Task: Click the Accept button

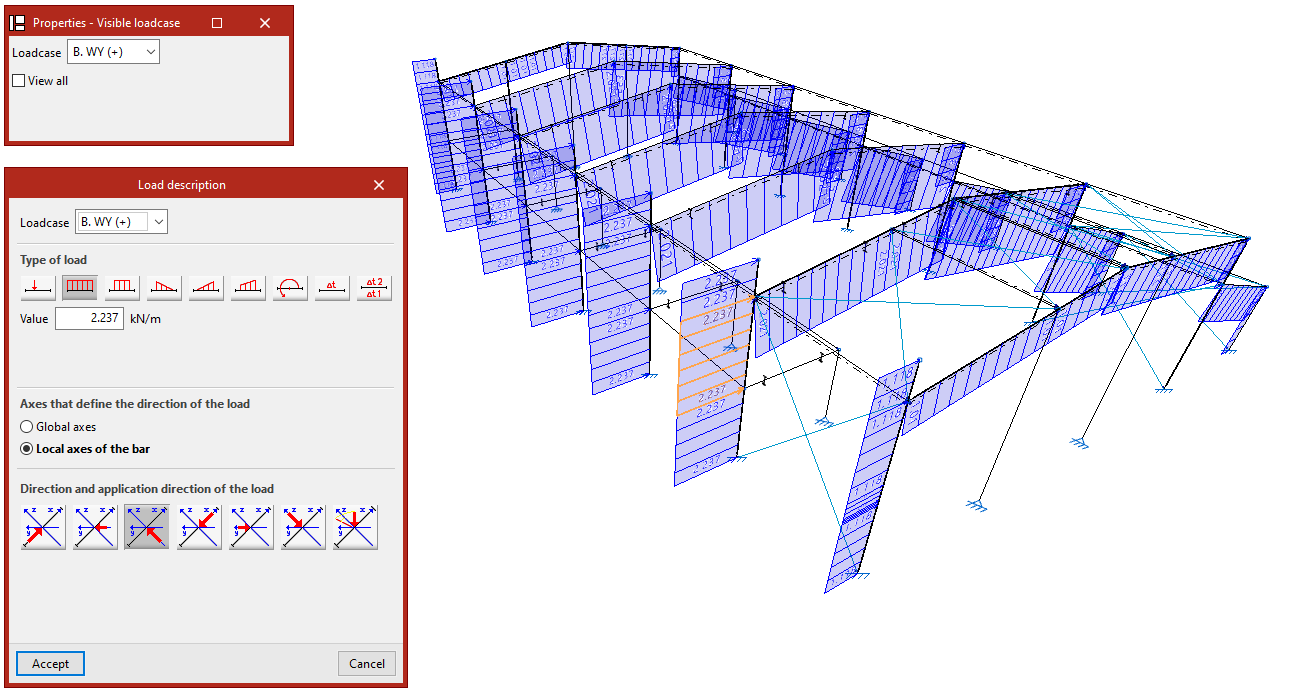Action: [x=50, y=663]
